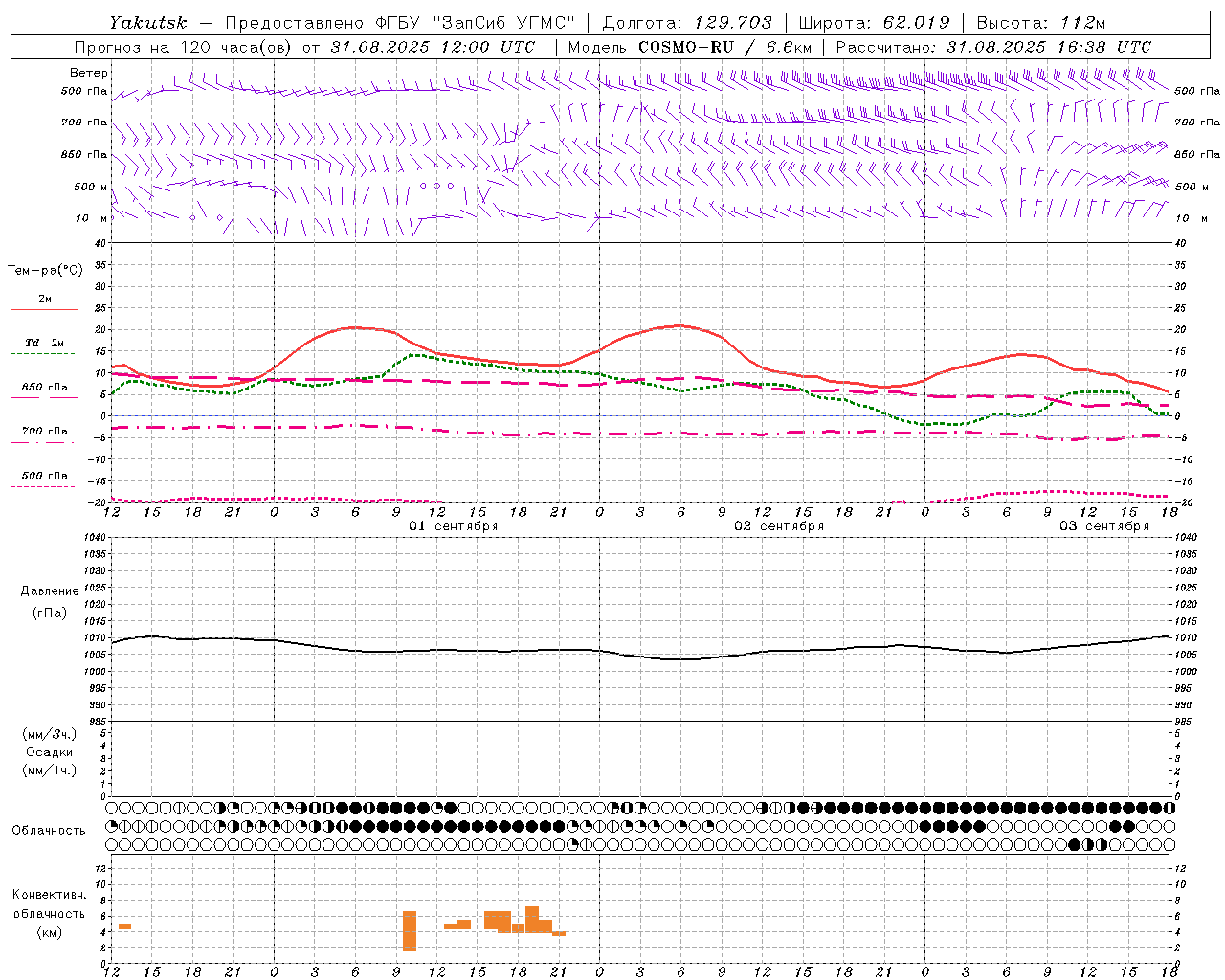Click the 'COSMO-RU / 6.6км' model label
This screenshot has height=980, width=1225.
pos(725,47)
